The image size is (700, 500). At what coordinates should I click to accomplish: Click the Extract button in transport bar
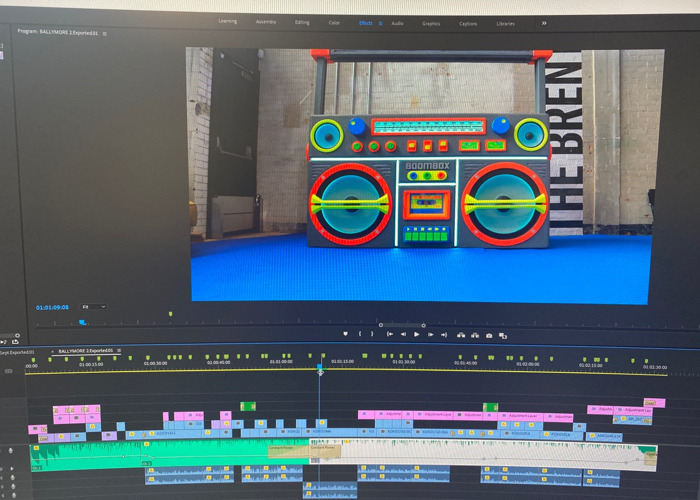[x=474, y=336]
